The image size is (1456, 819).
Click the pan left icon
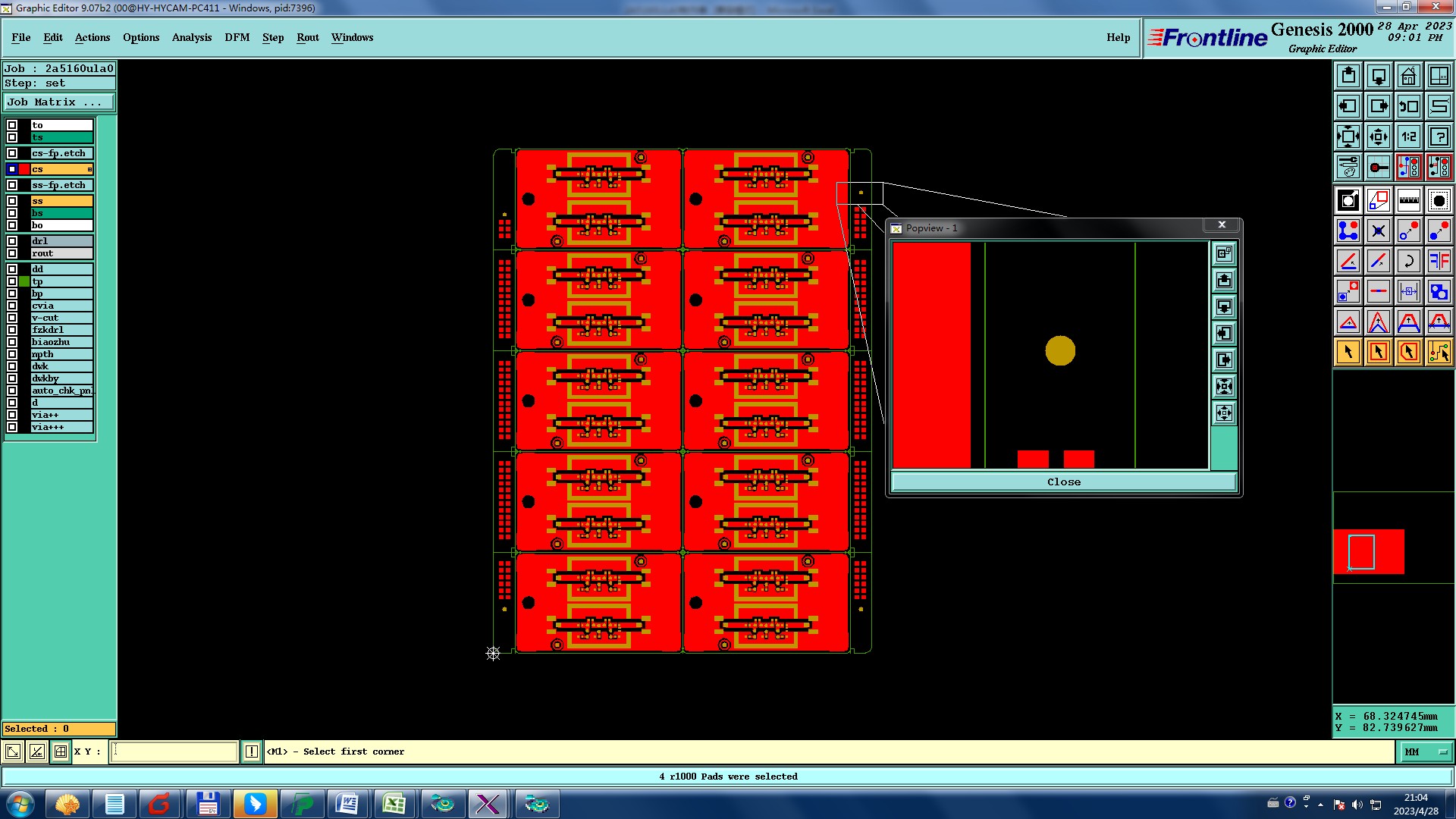click(1348, 106)
